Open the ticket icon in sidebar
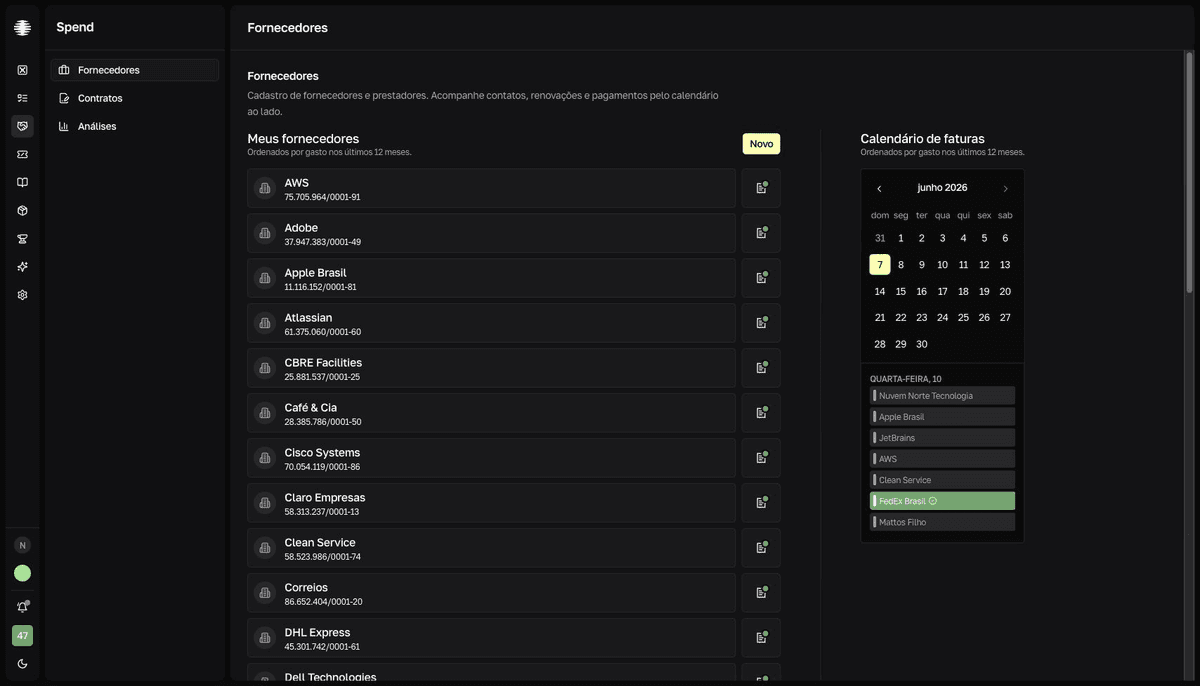Image resolution: width=1200 pixels, height=686 pixels. tap(22, 154)
